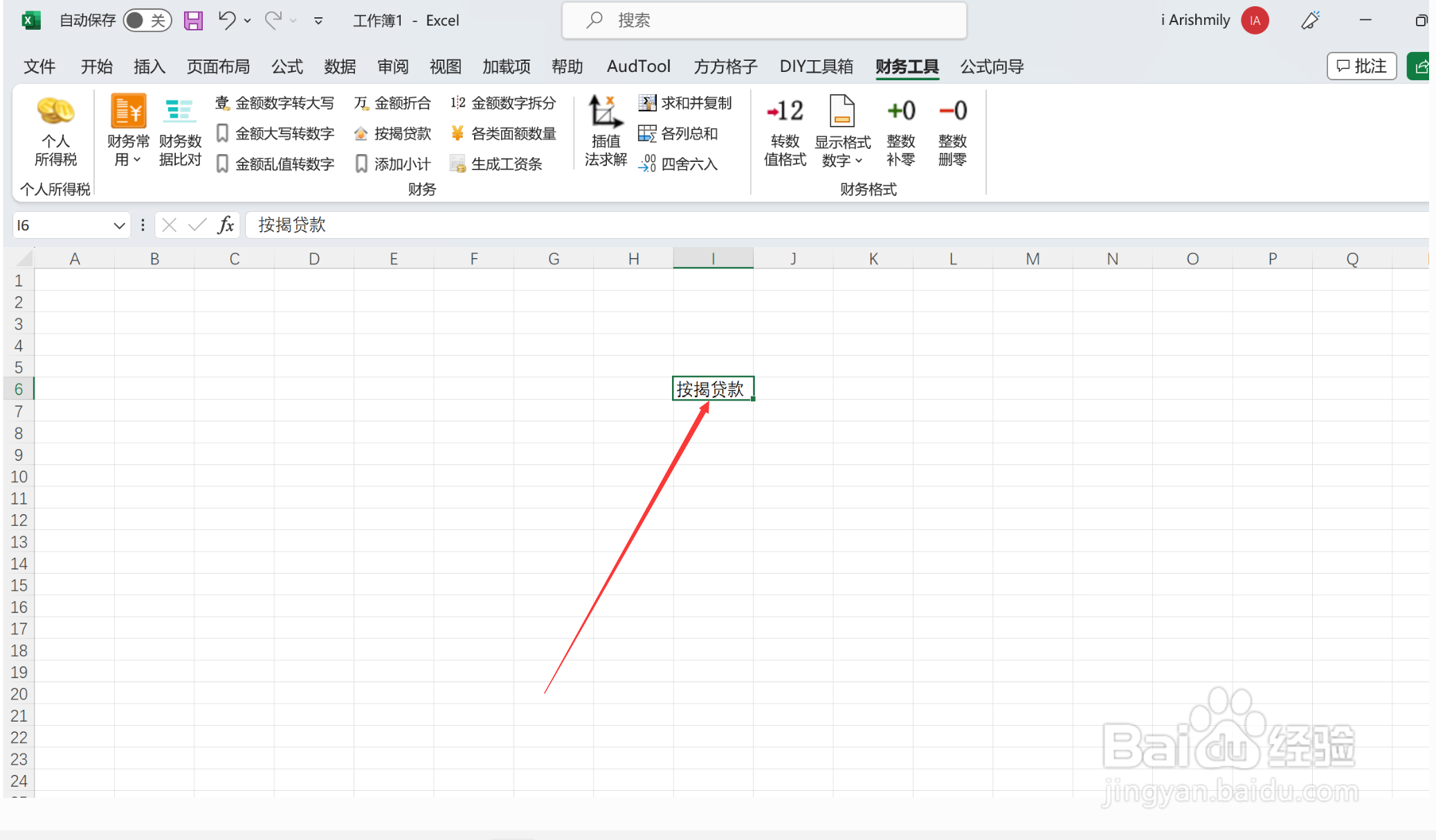The image size is (1436, 840).
Task: Open the fx Insert Function dialog
Action: pyautogui.click(x=226, y=225)
